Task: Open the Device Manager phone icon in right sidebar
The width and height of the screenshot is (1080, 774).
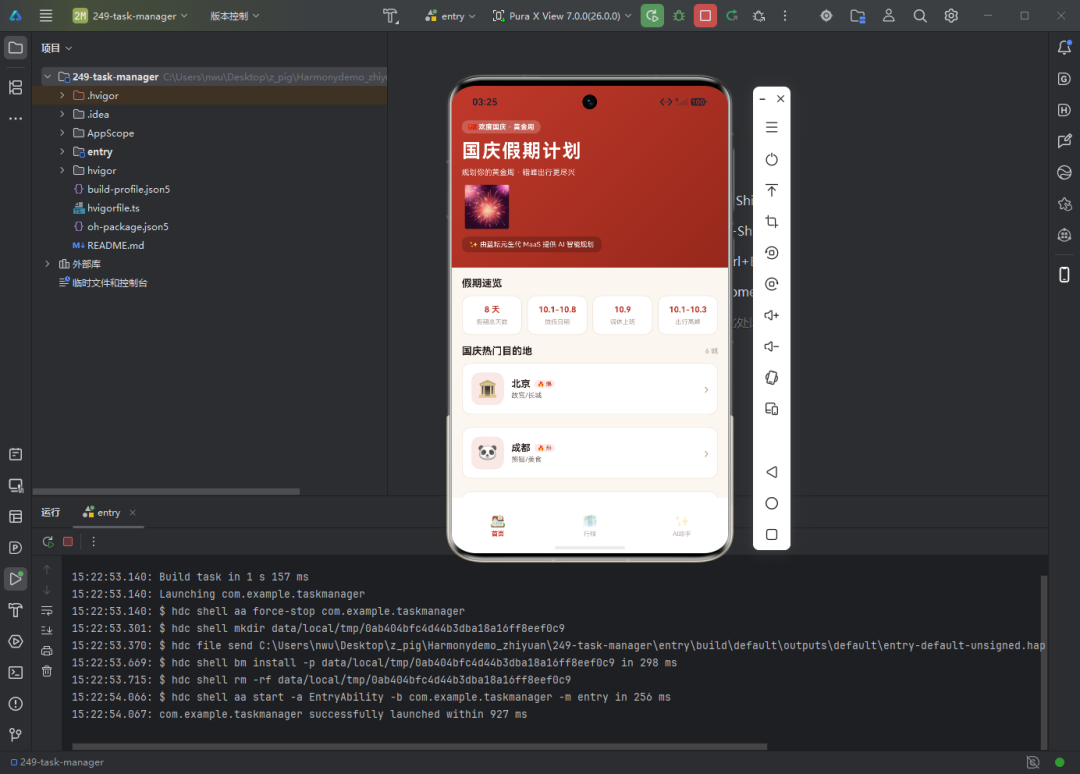Action: click(1064, 275)
